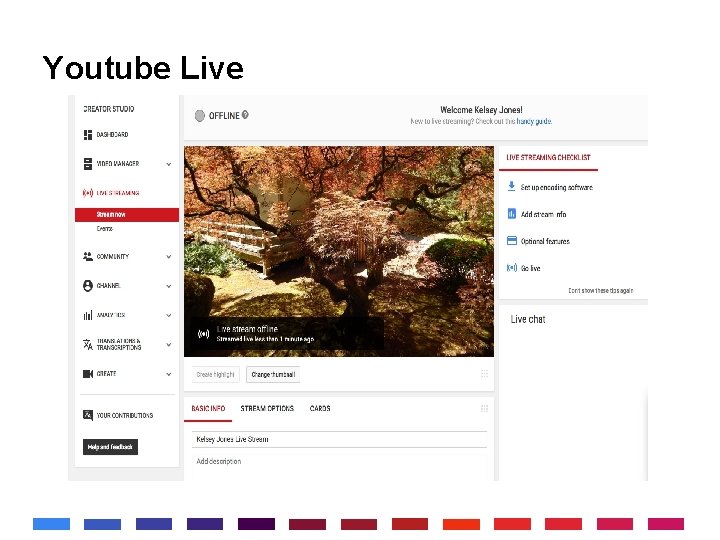Select the Live Streaming broadcast icon
The width and height of the screenshot is (720, 540).
click(88, 193)
